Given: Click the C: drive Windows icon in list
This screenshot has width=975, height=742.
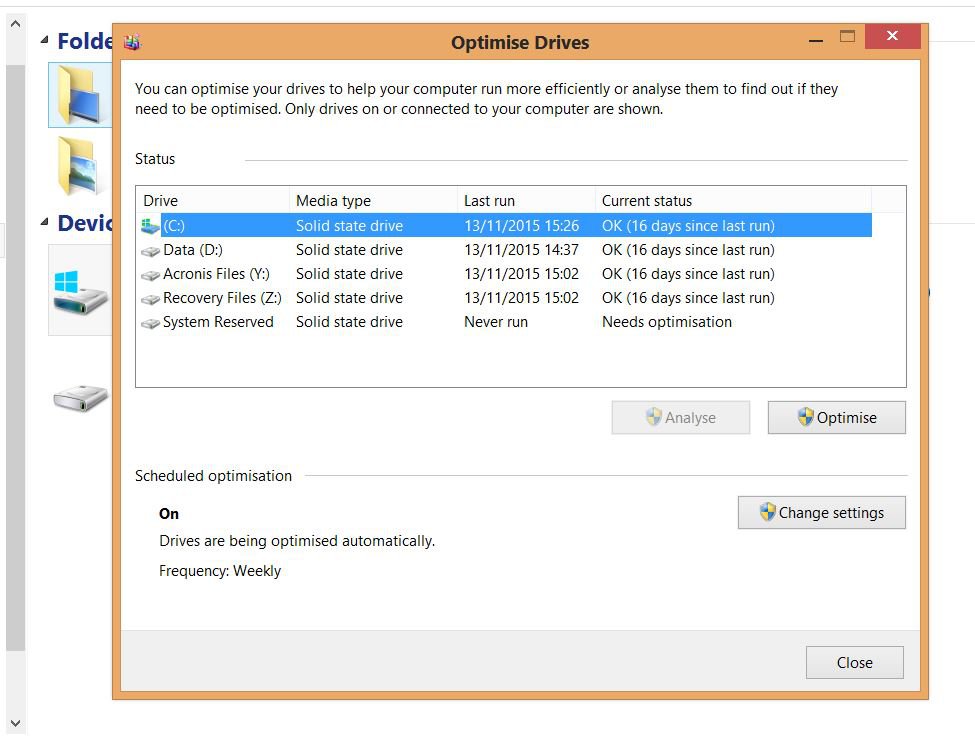Looking at the screenshot, I should click(x=150, y=226).
